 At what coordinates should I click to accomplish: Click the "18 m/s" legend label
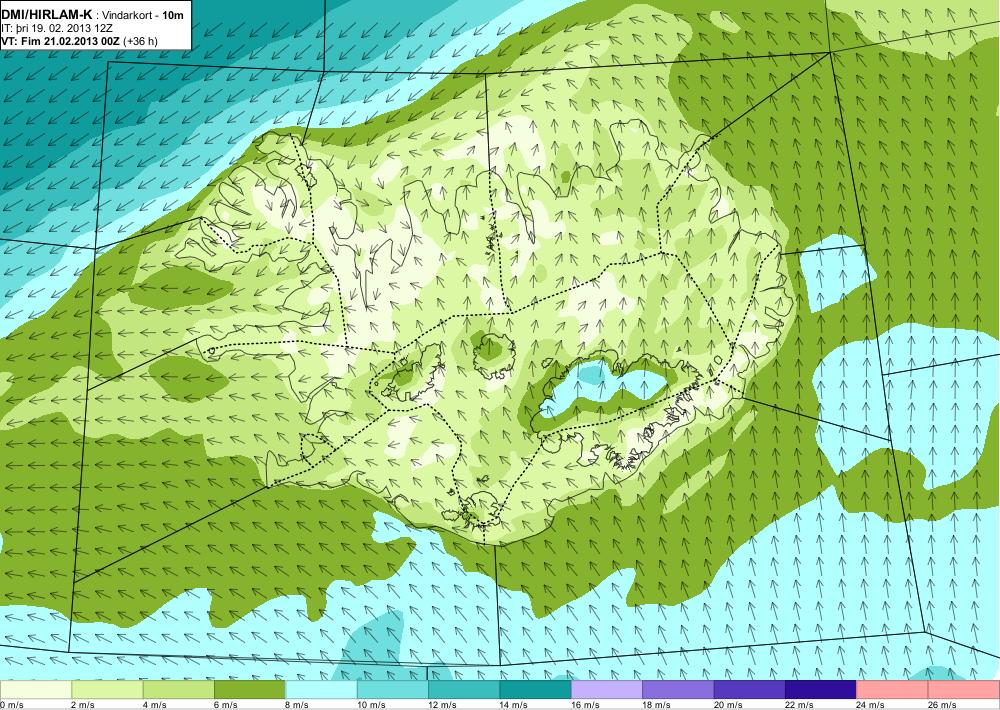[657, 704]
